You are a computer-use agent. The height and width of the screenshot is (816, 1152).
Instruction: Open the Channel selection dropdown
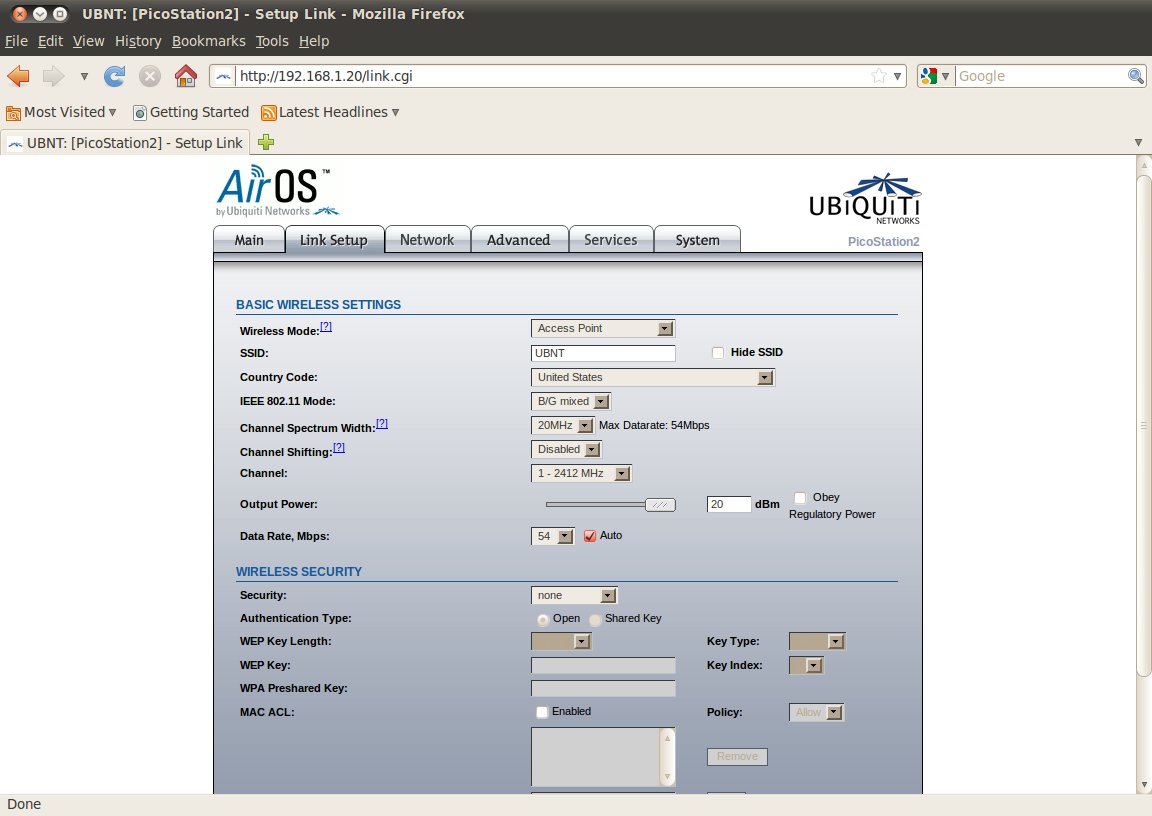(581, 473)
